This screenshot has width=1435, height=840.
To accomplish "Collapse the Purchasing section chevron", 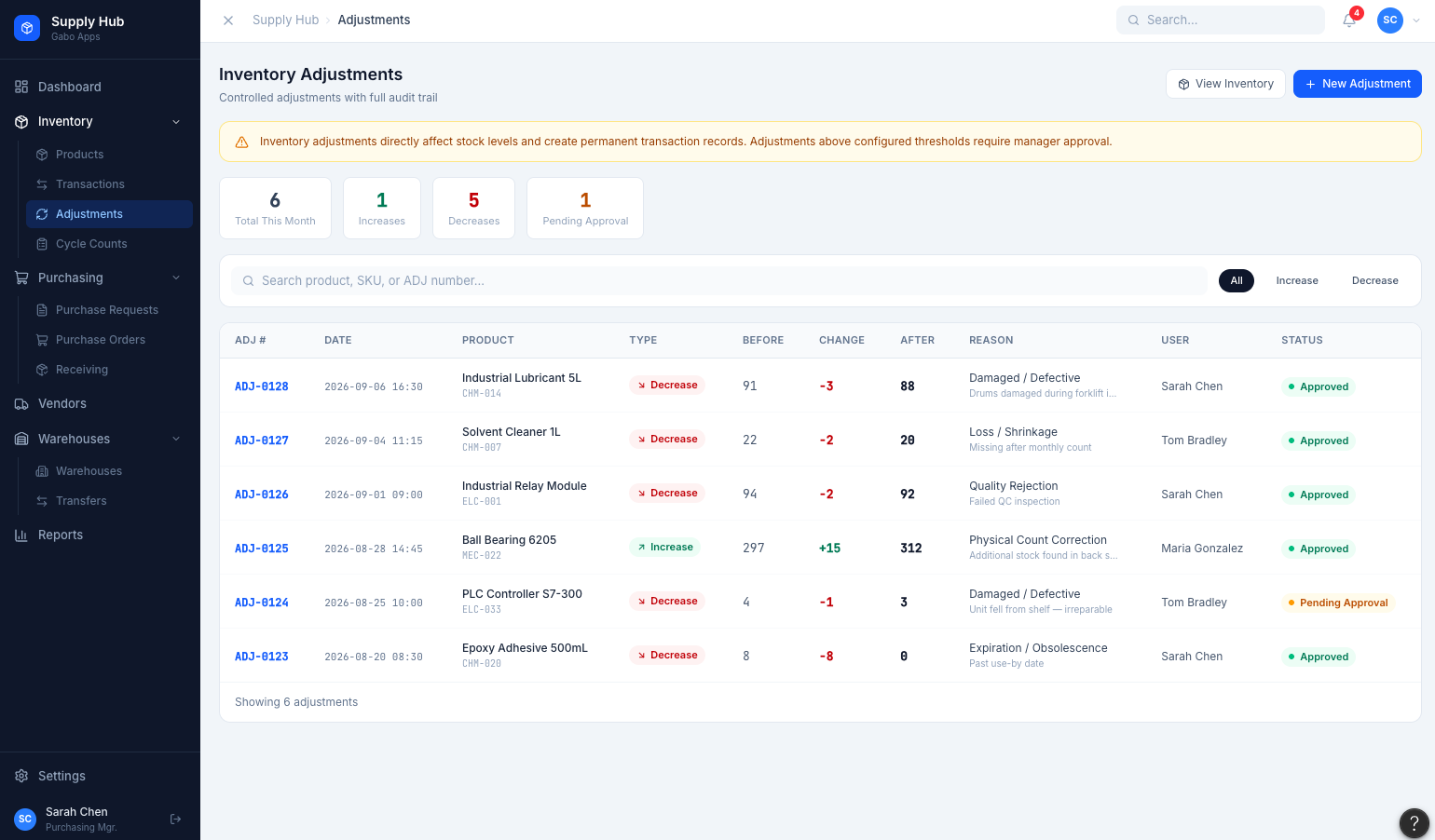I will click(x=176, y=278).
